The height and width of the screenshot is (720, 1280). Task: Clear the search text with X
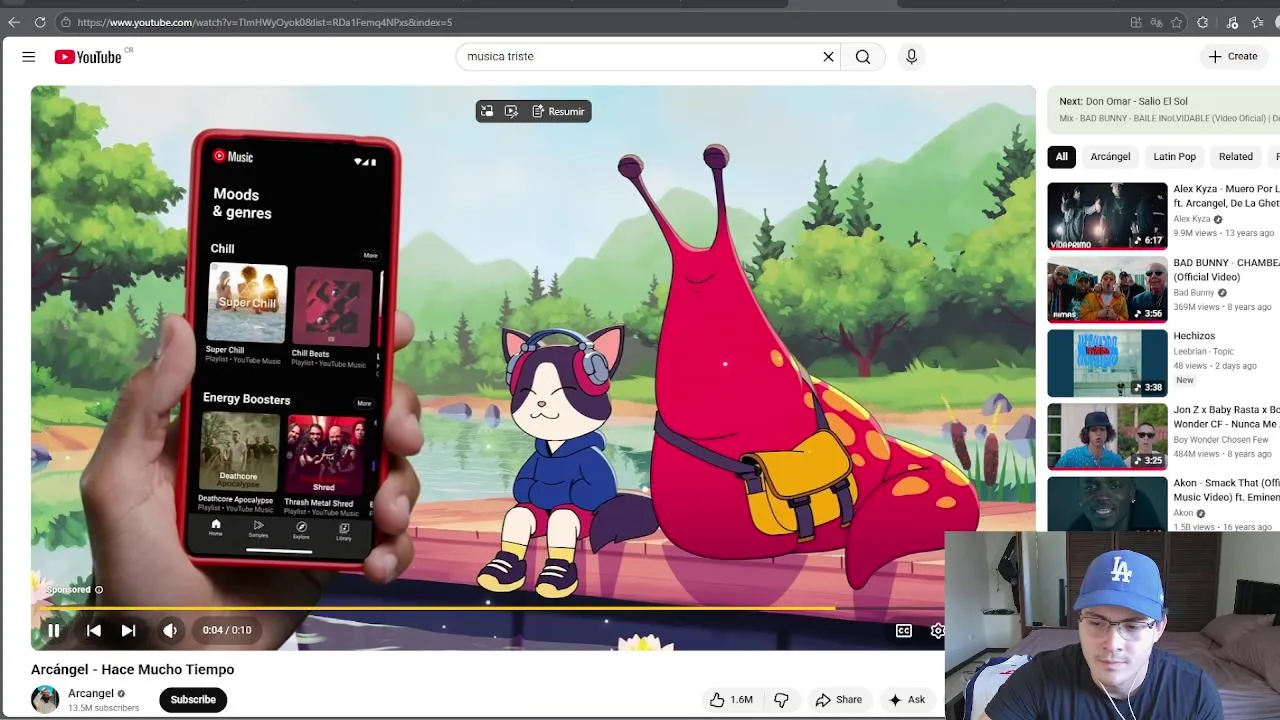pos(828,57)
